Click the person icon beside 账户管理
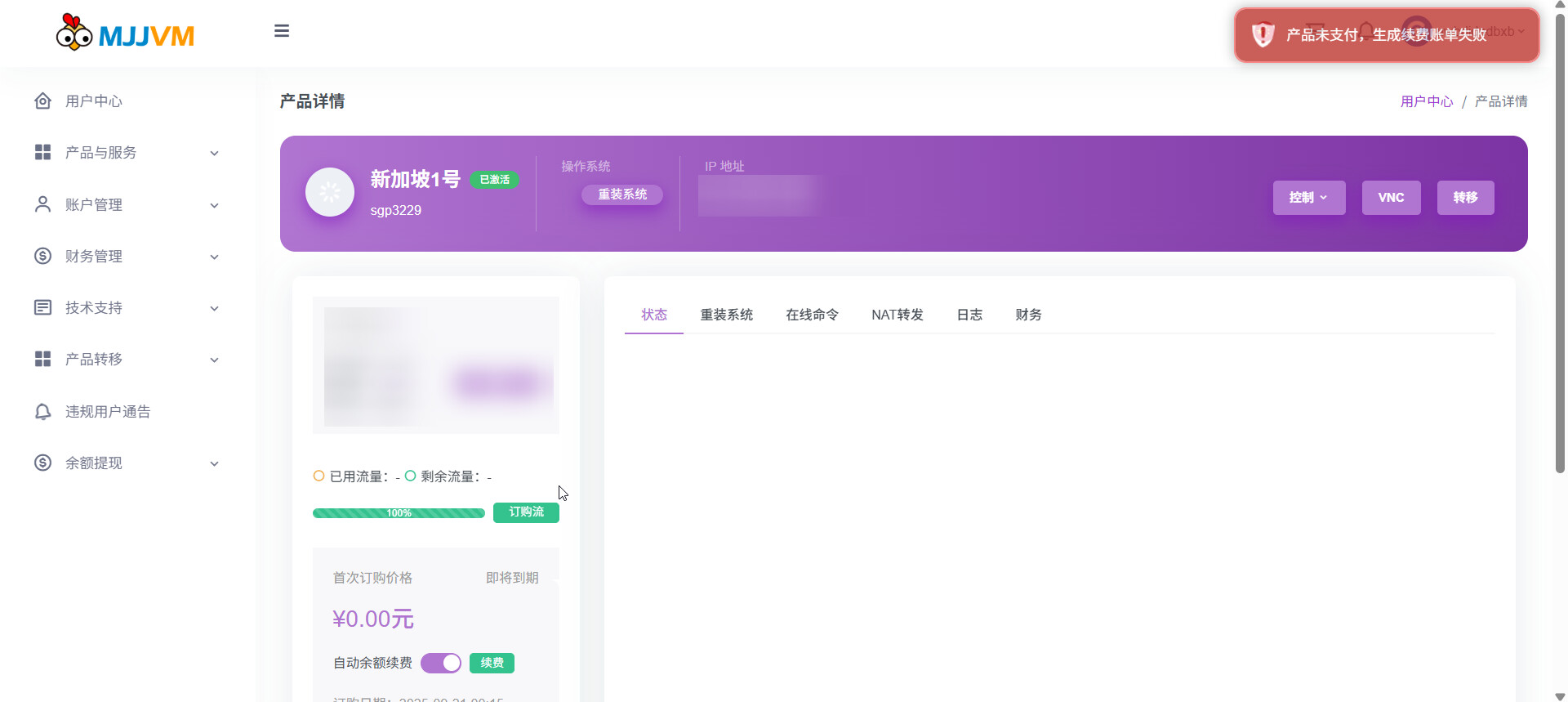The width and height of the screenshot is (1568, 702). (42, 204)
